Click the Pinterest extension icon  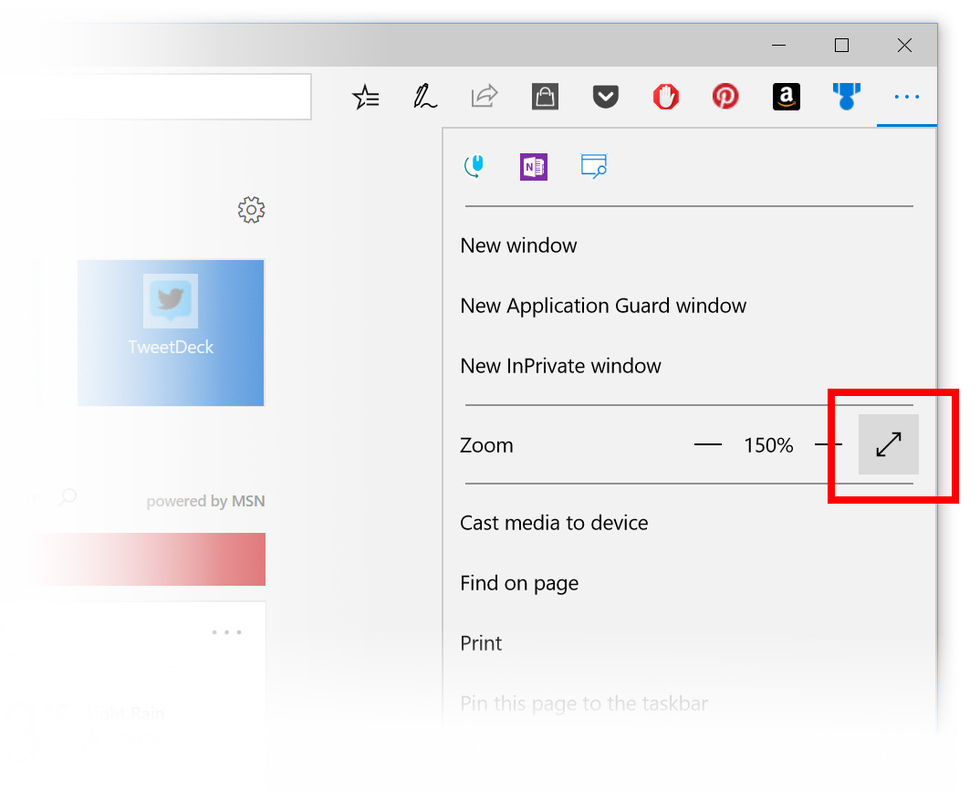click(725, 97)
